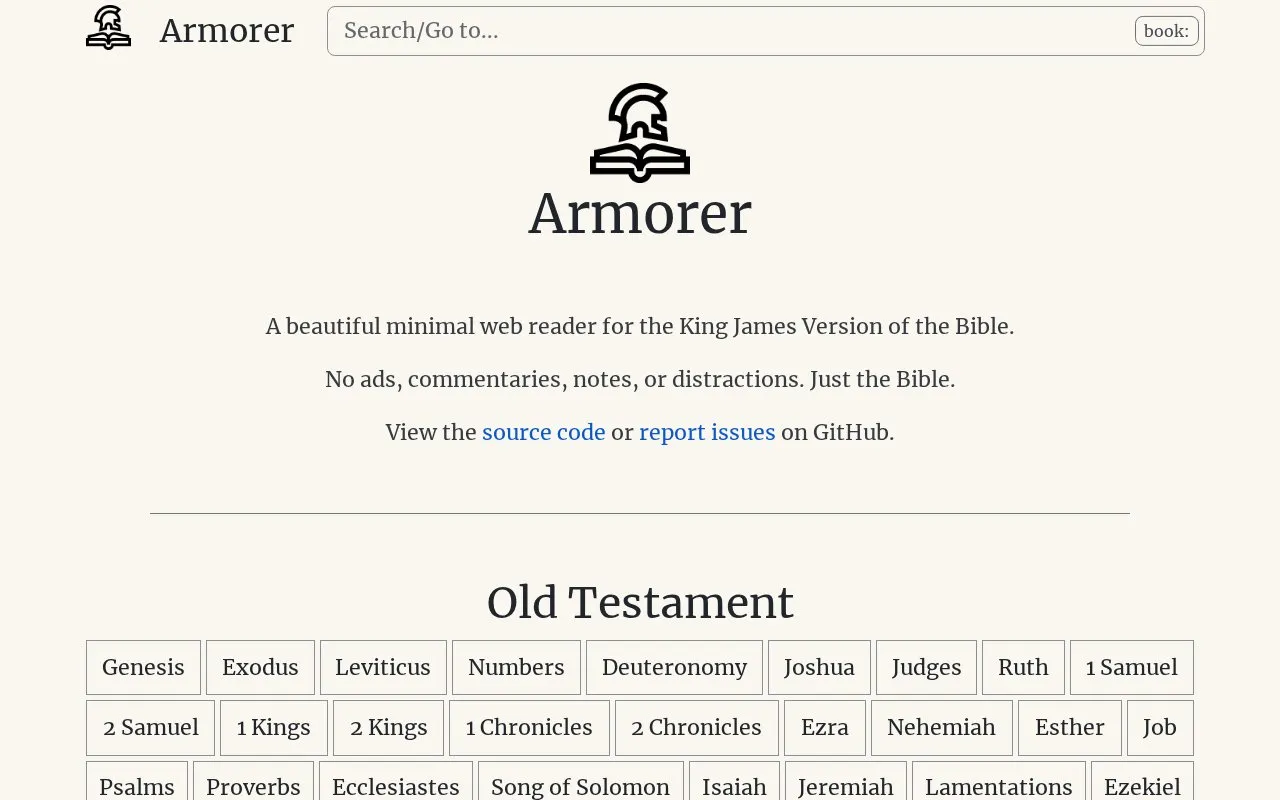Choose the book of Ezra

pos(825,727)
